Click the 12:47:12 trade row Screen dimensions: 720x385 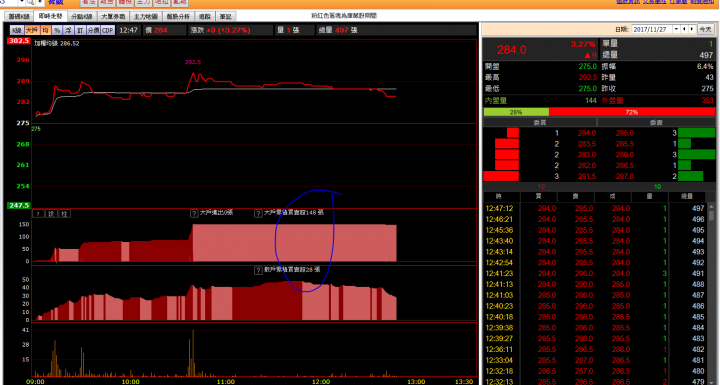pos(594,209)
